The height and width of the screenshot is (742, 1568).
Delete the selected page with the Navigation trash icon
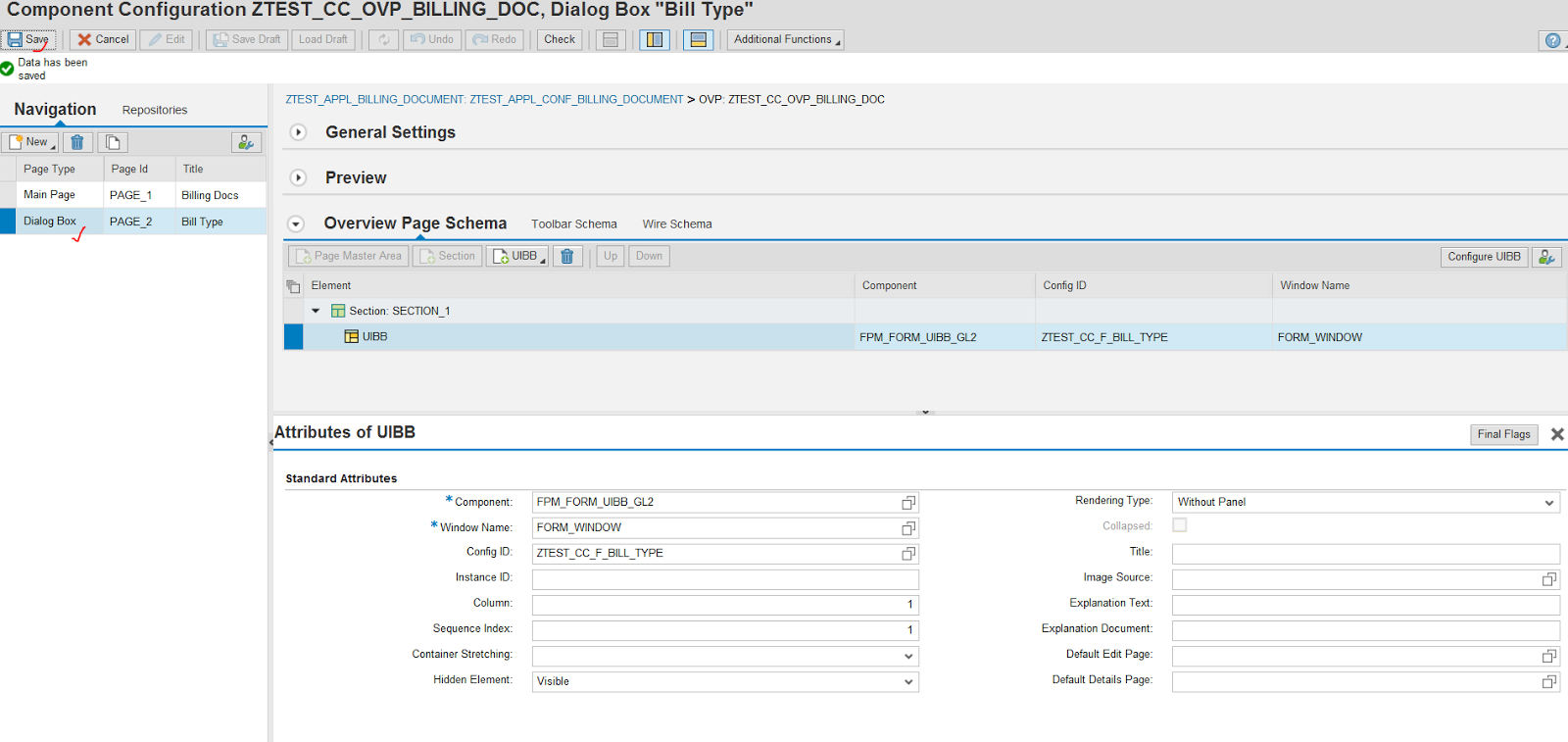click(77, 142)
